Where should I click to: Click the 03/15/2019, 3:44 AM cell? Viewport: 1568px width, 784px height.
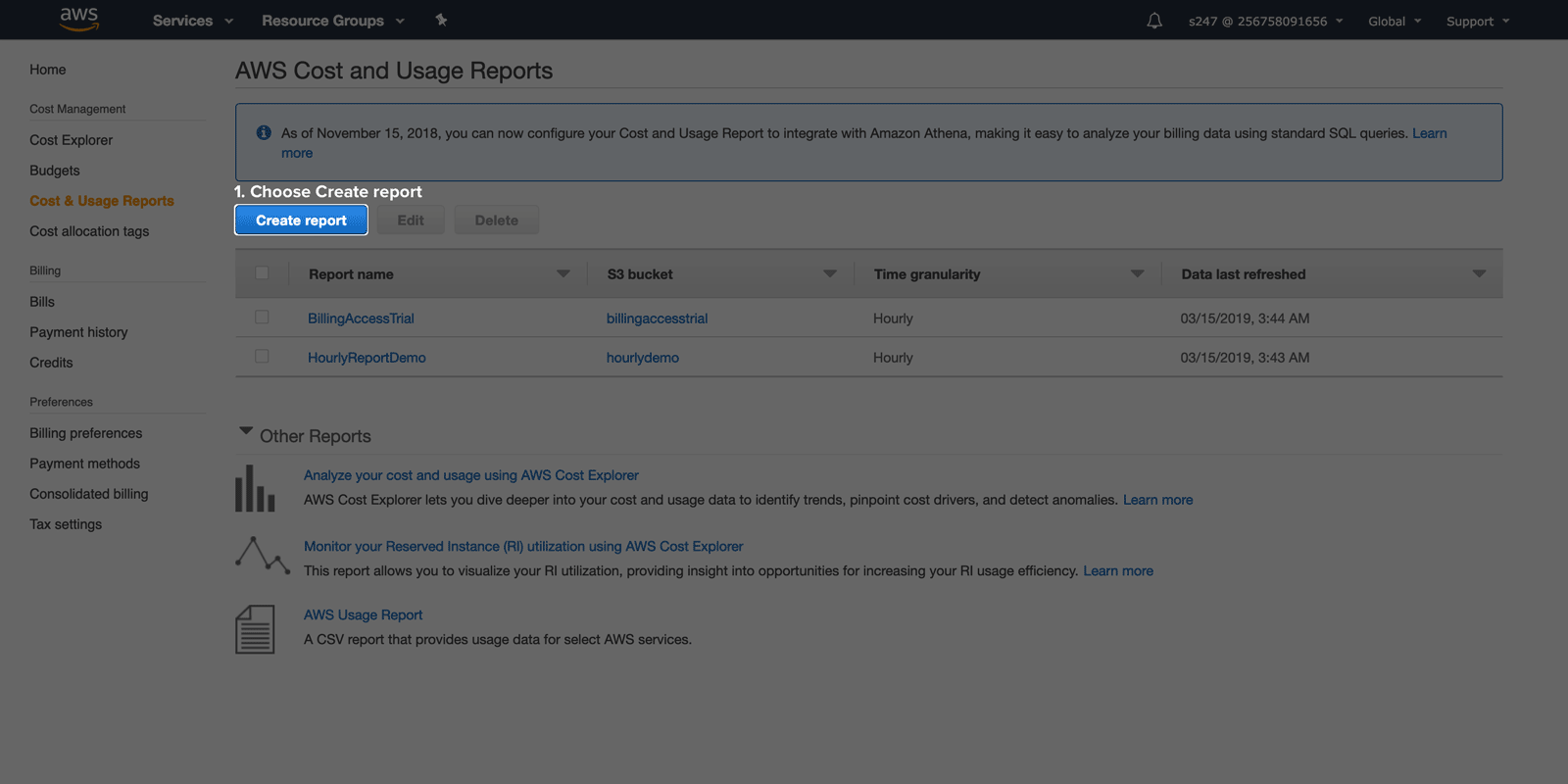(x=1245, y=318)
